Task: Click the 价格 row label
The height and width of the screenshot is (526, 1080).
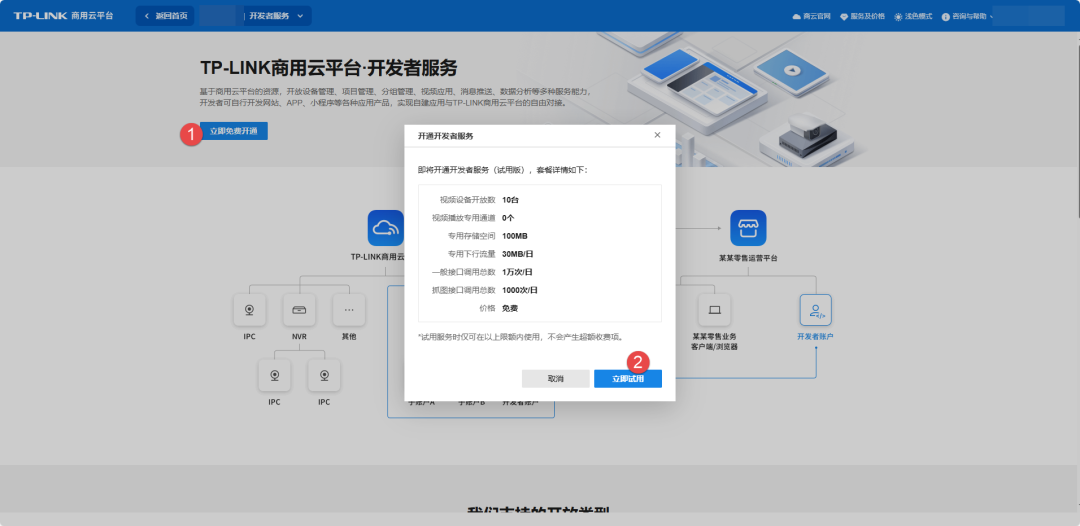Action: 488,308
